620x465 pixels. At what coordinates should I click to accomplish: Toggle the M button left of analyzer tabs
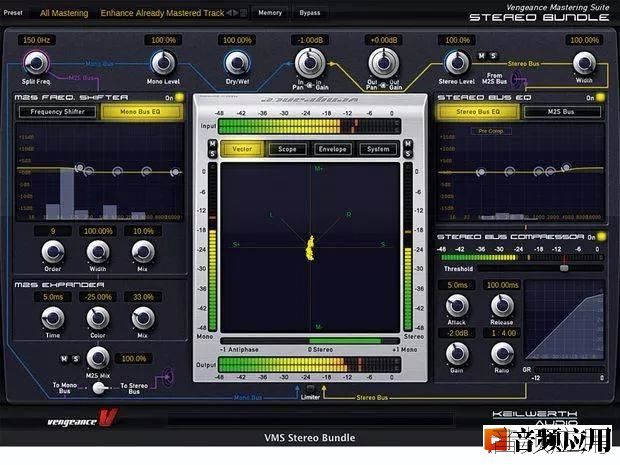[212, 144]
